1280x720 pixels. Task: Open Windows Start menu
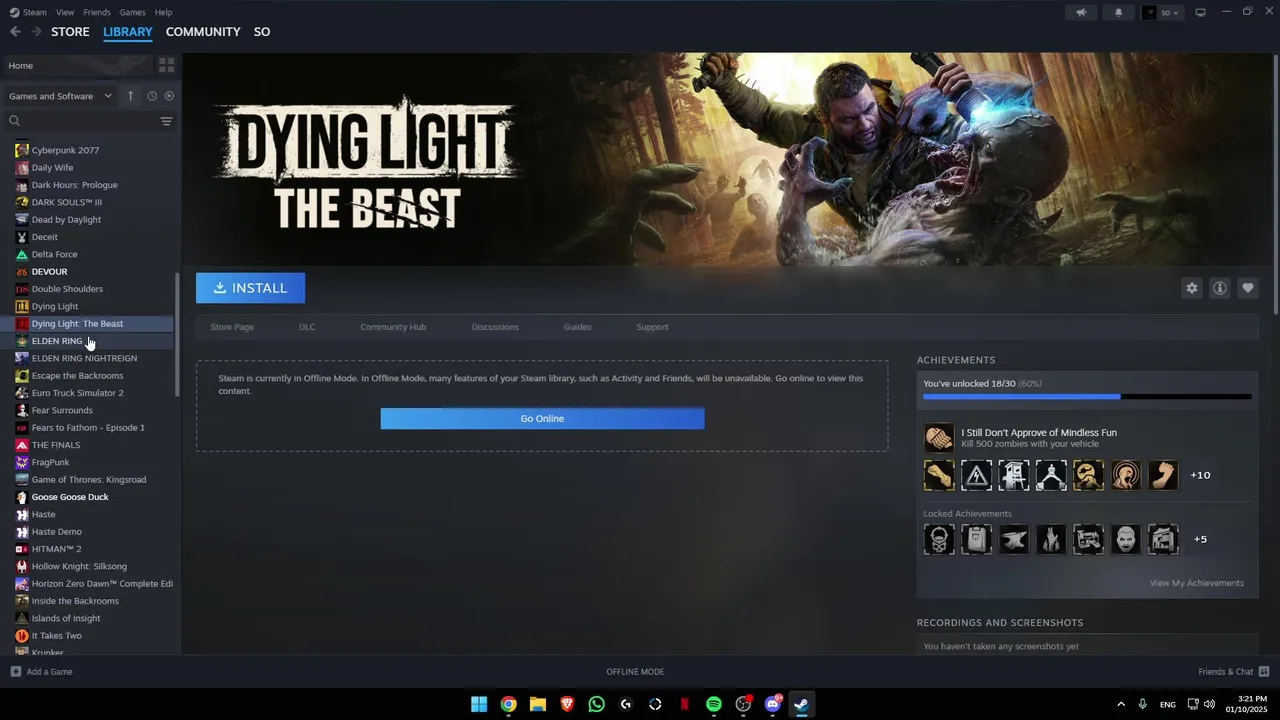479,704
